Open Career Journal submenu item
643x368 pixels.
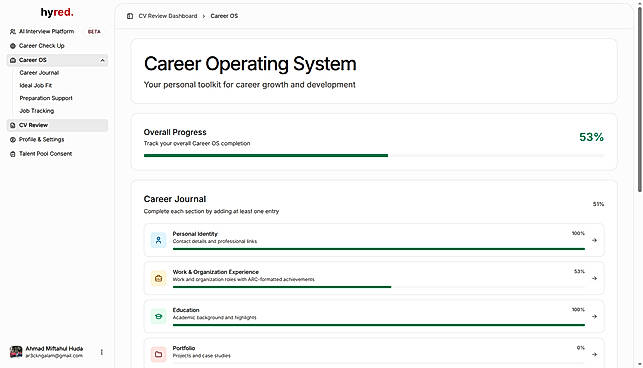(39, 73)
